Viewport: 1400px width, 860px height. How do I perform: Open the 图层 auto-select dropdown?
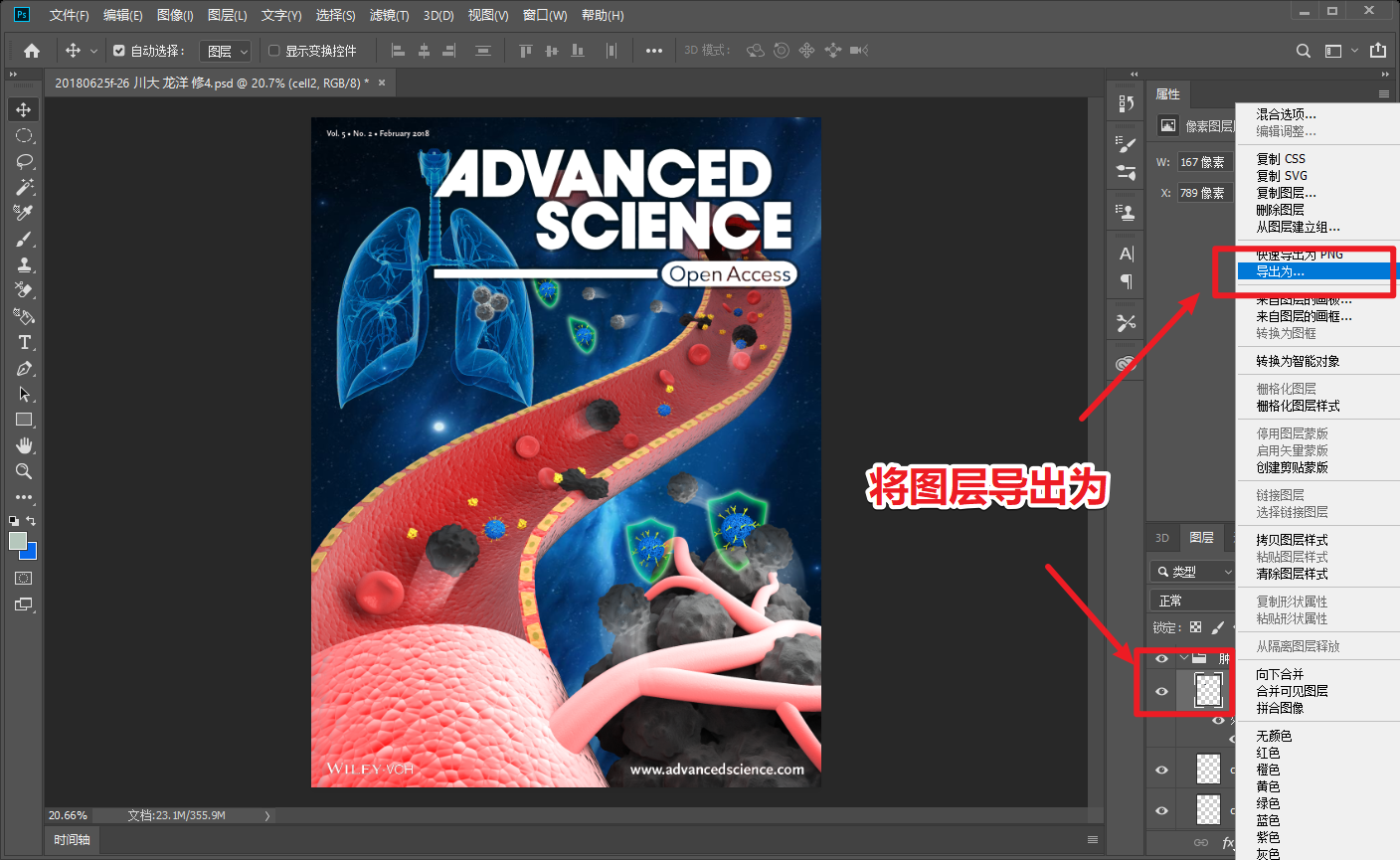tap(225, 51)
